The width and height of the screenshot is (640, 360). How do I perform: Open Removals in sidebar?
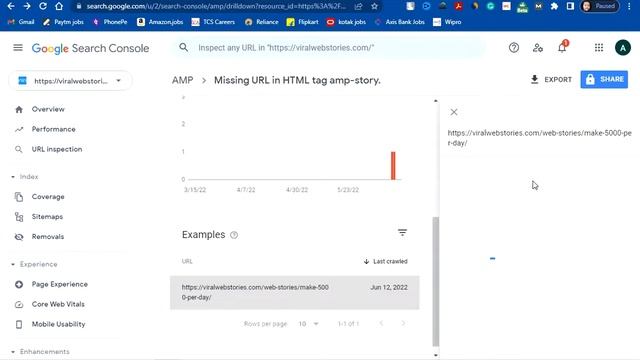(48, 237)
